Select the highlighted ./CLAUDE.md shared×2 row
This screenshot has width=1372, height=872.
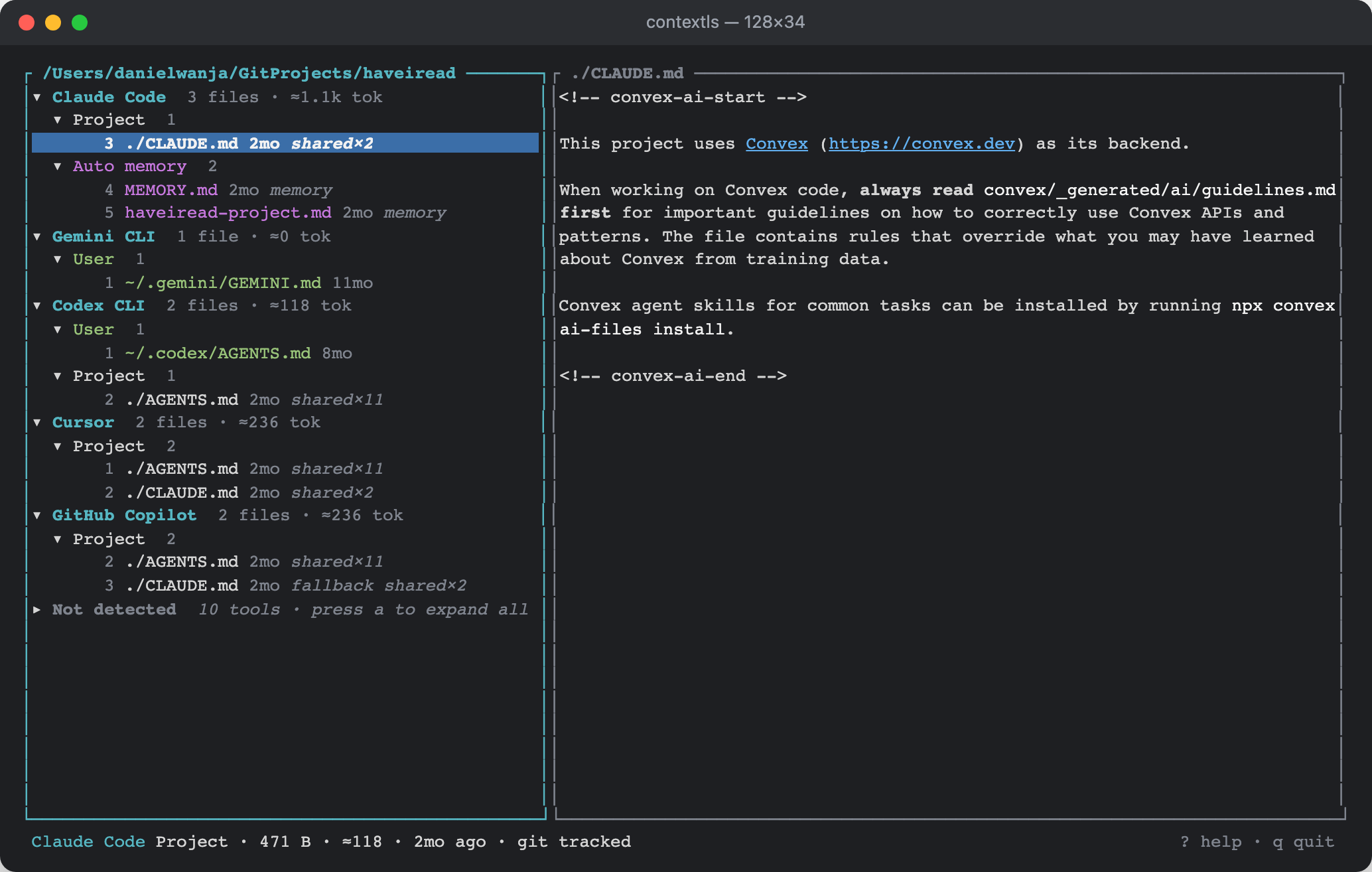pos(285,143)
